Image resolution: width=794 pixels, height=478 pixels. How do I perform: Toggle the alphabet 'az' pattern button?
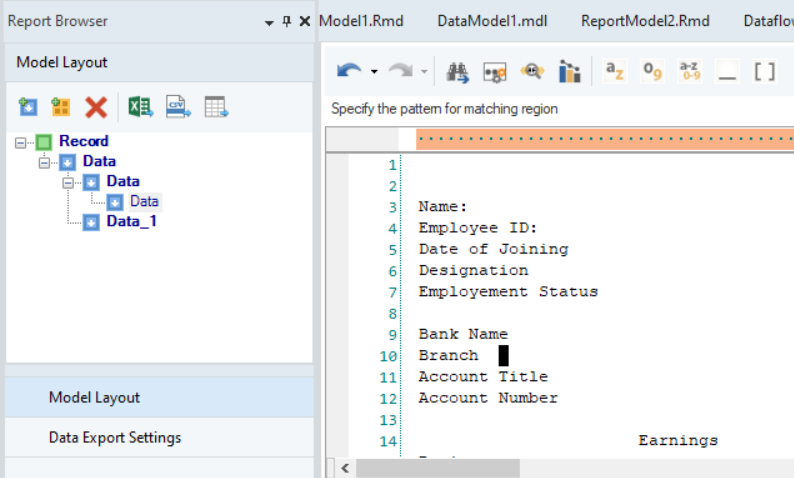615,71
